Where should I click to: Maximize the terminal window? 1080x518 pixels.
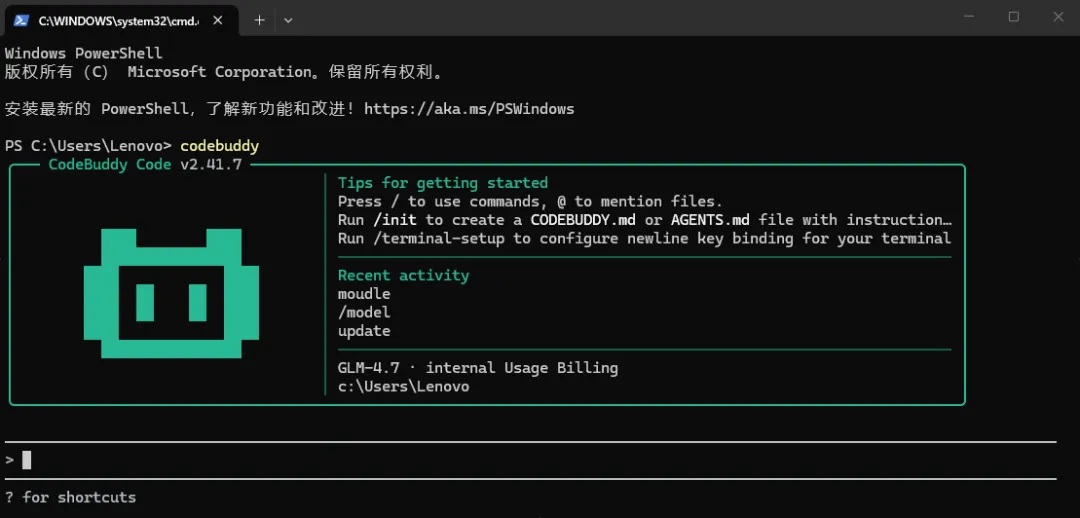click(1013, 17)
